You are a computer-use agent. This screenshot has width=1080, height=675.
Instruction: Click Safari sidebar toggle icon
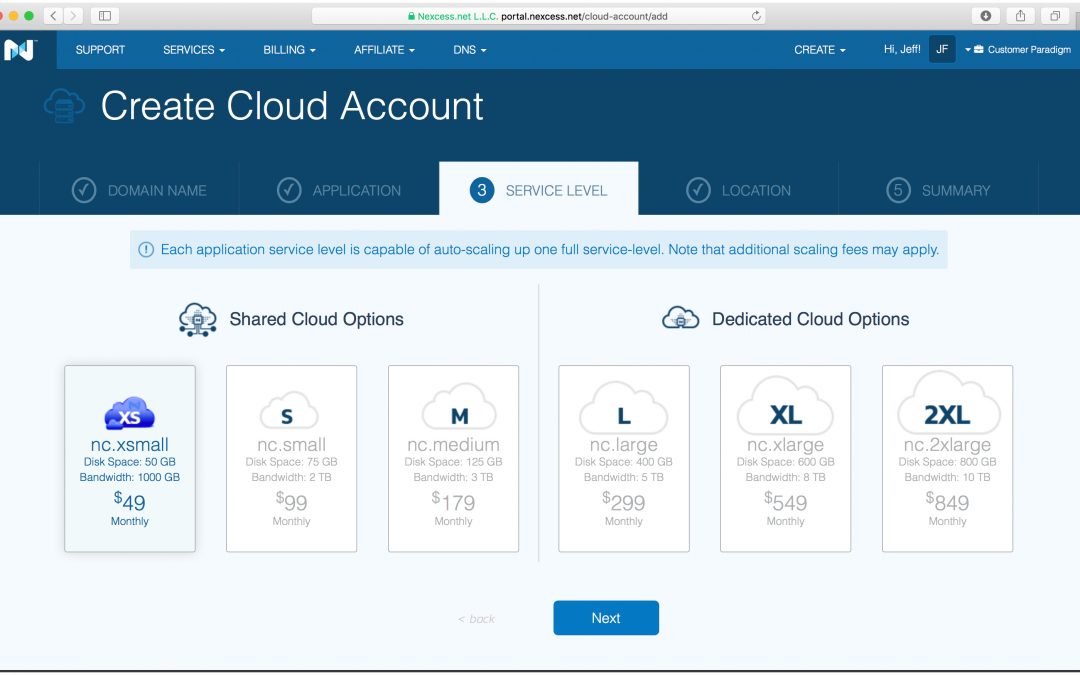(104, 16)
